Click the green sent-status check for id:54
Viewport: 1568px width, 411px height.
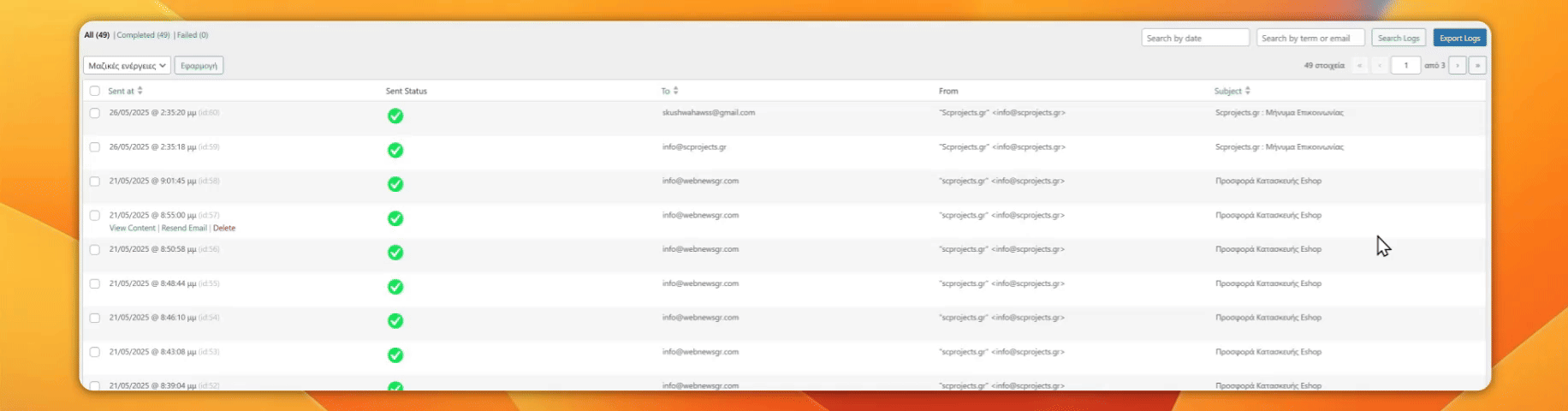395,321
